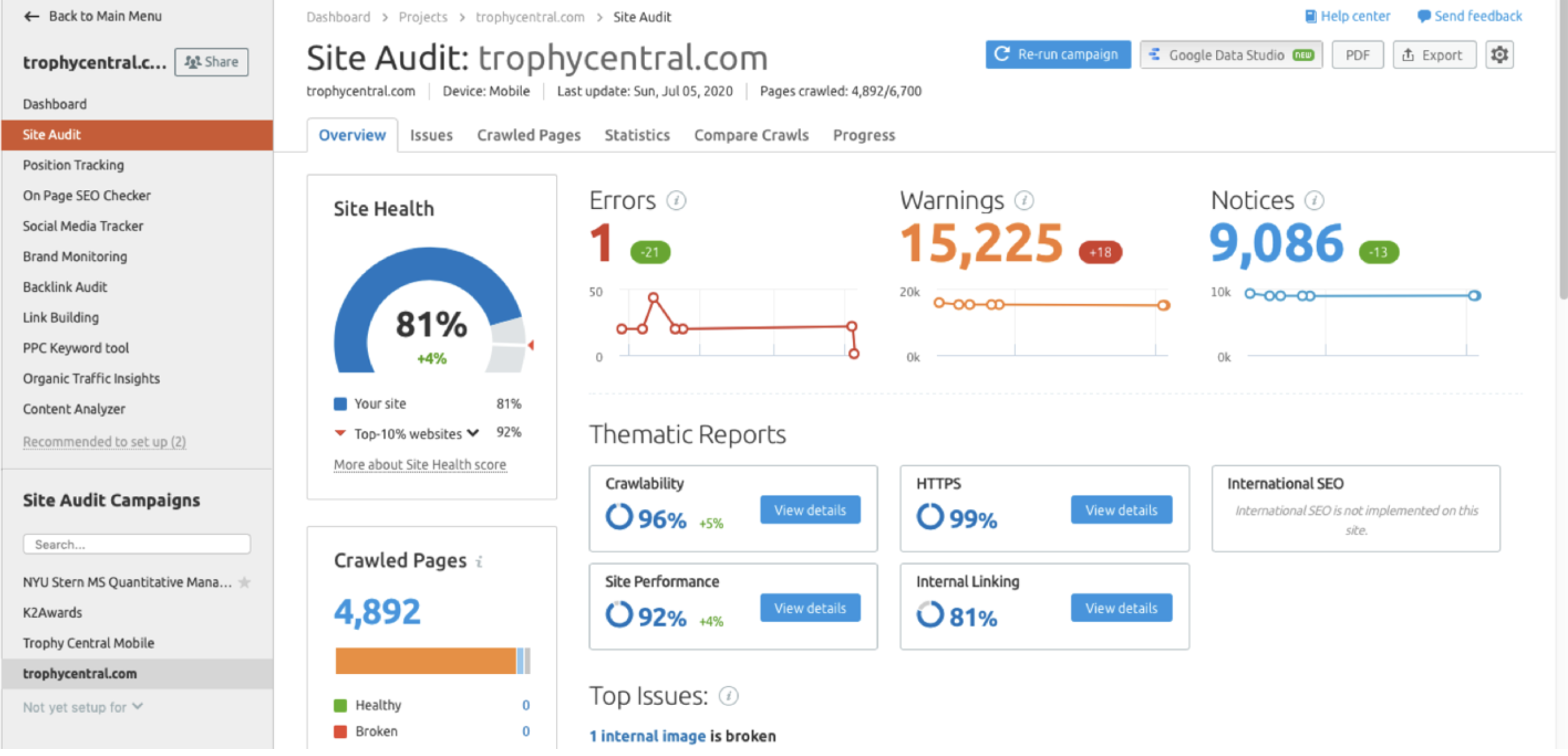Image resolution: width=1568 pixels, height=756 pixels.
Task: Star the NYU Stern campaign
Action: pos(245,583)
